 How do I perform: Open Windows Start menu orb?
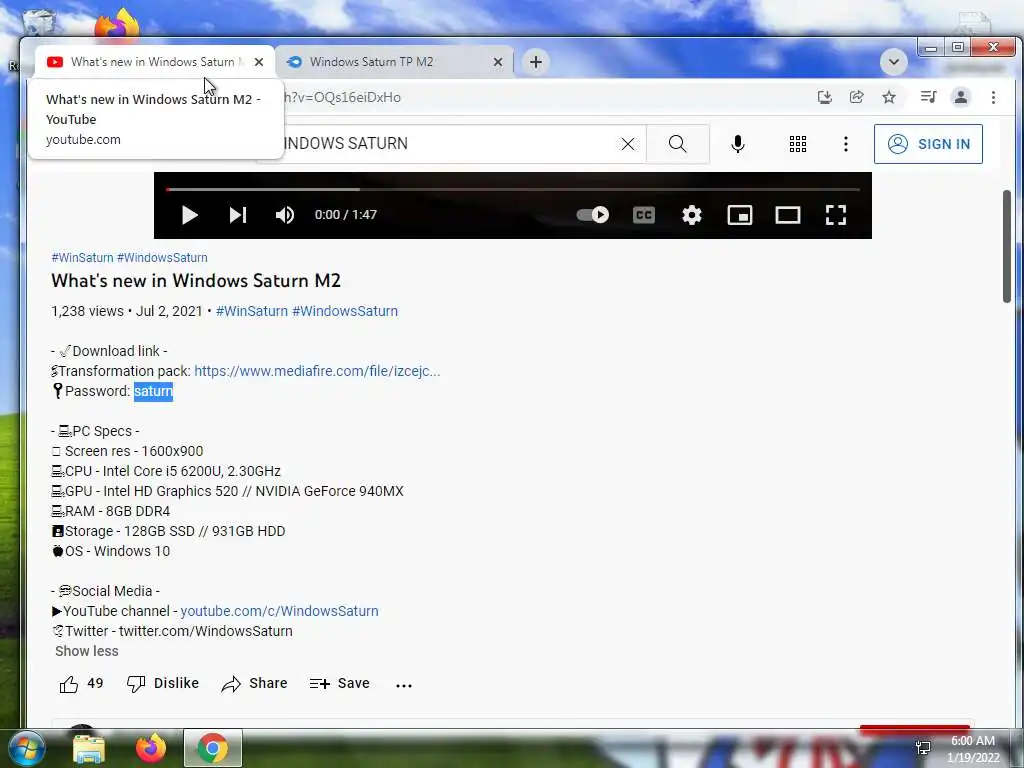(x=26, y=748)
